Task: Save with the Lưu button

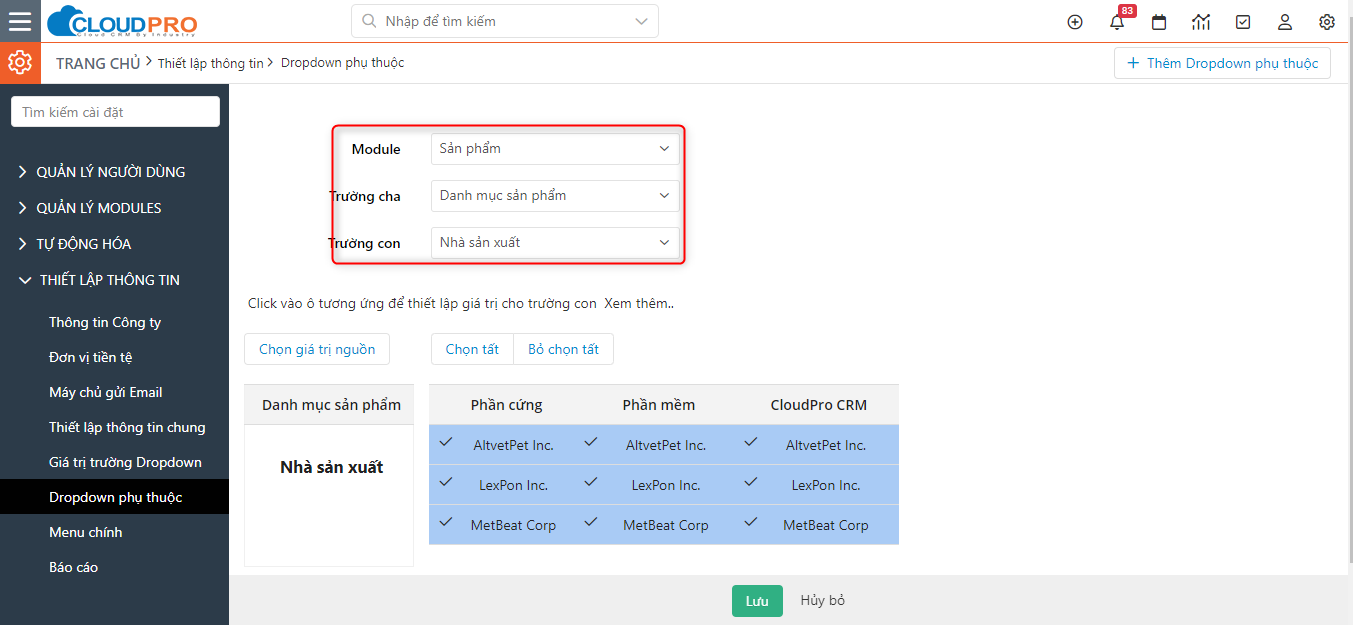Action: point(757,601)
